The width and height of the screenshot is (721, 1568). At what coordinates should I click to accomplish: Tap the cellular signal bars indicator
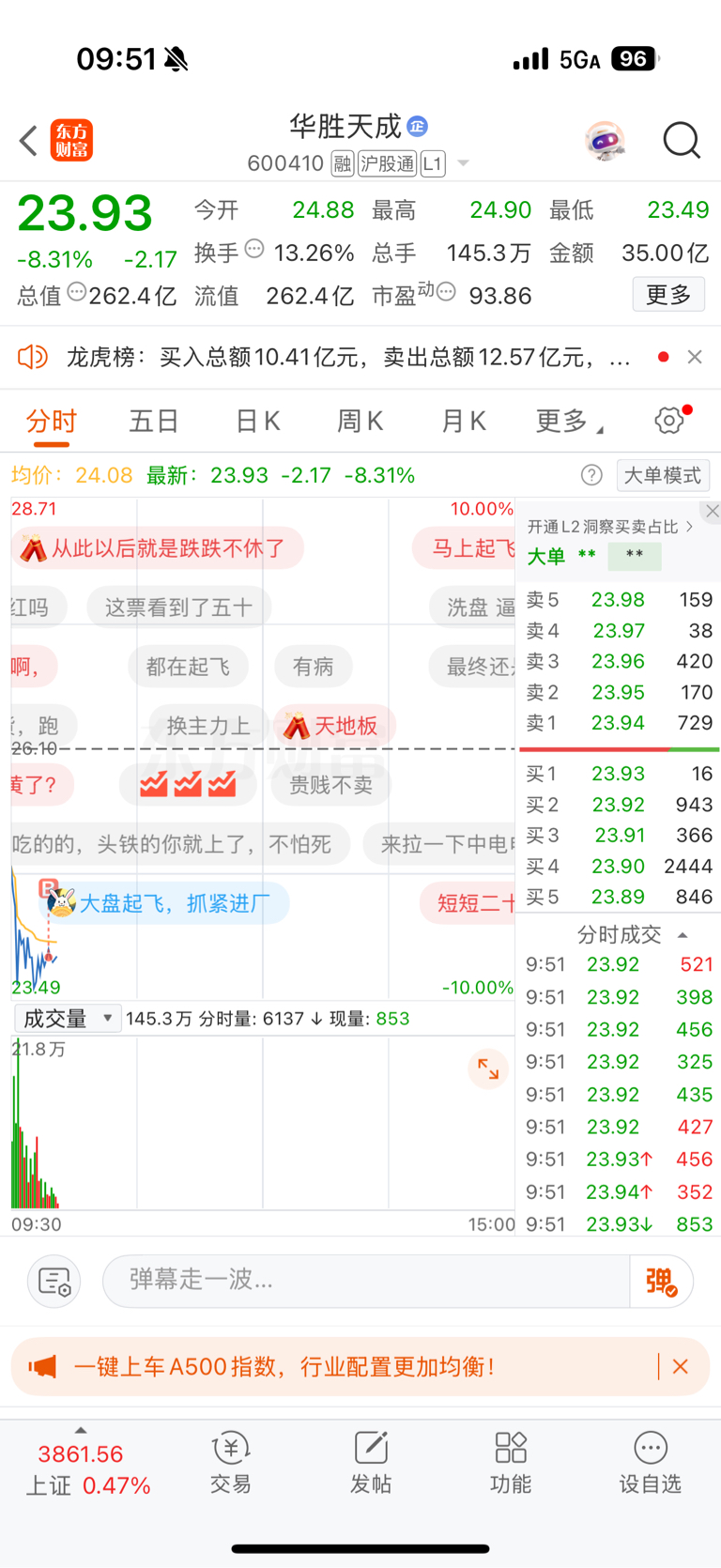(x=530, y=59)
